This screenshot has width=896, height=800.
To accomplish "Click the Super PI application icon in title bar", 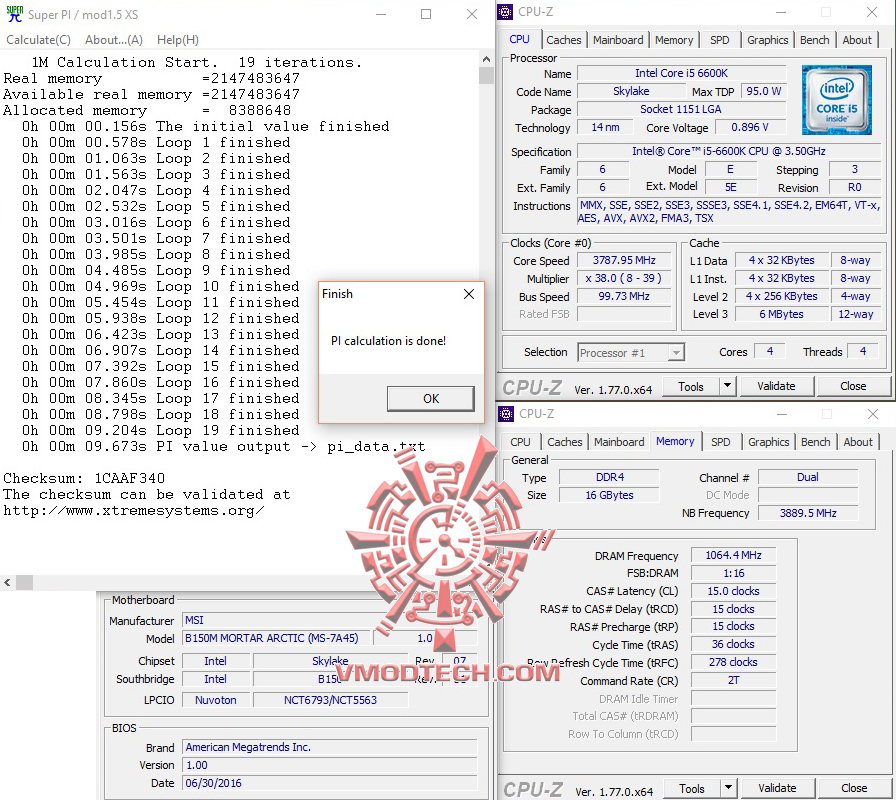I will tap(14, 14).
